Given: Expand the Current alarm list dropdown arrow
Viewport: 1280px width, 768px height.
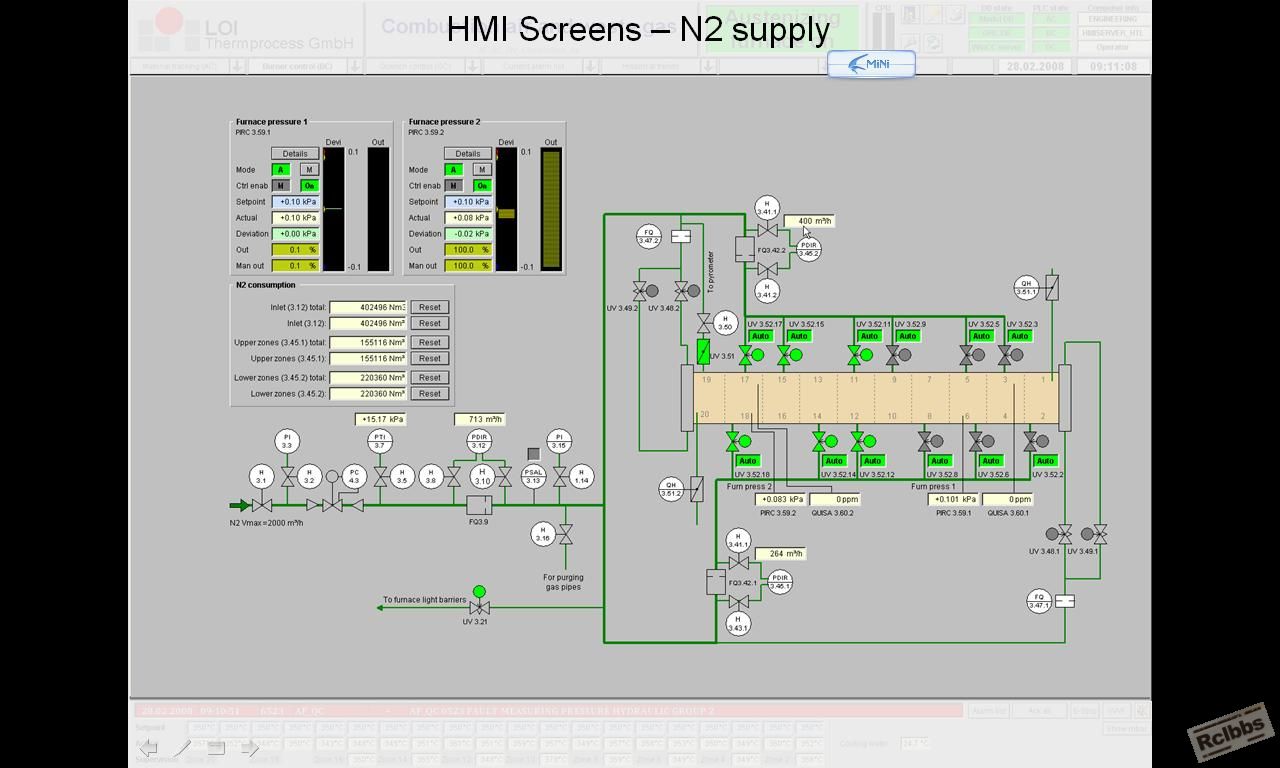Looking at the screenshot, I should coord(590,66).
